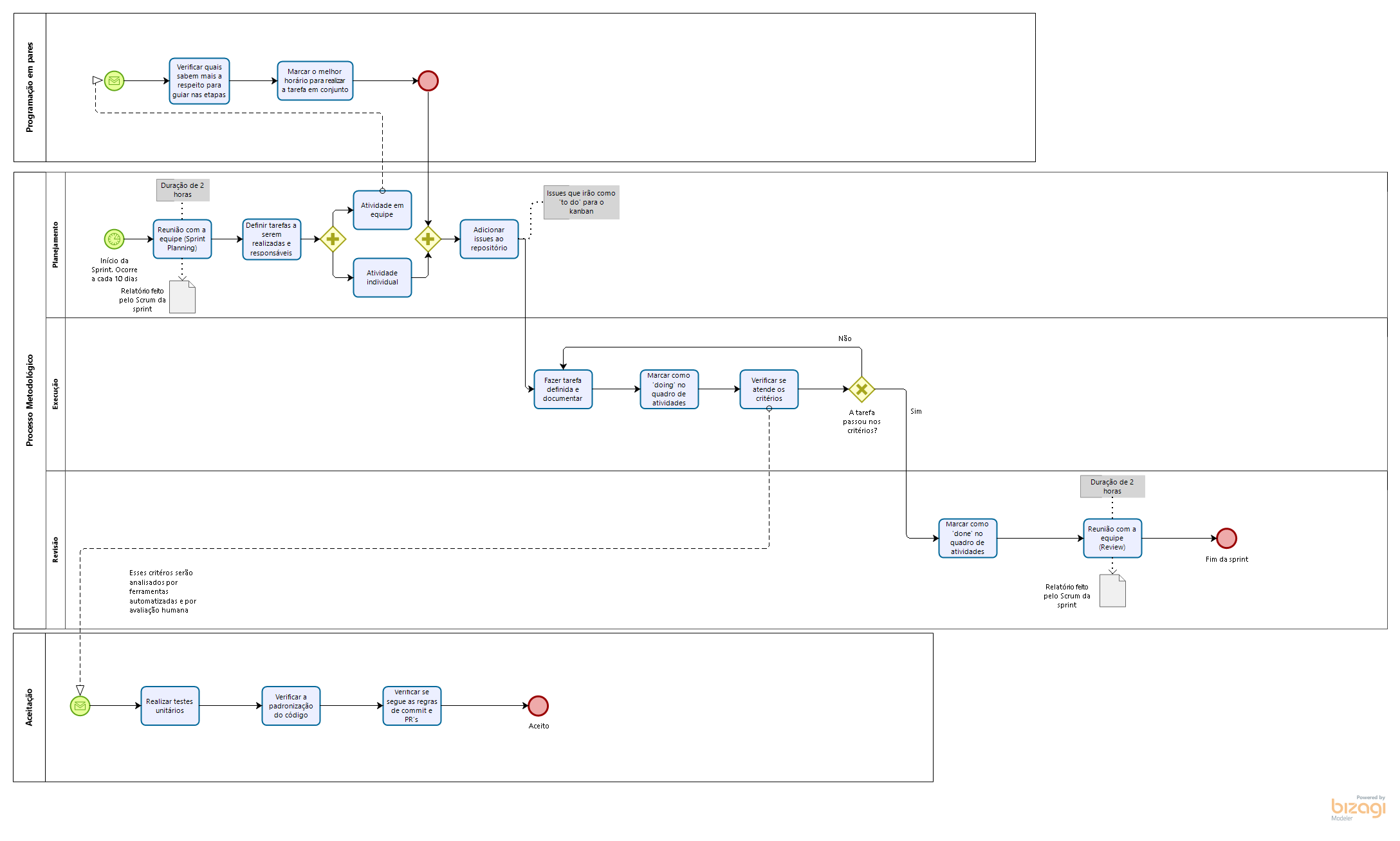Select pool header 'Processo Metodológico'
Screen dimensions: 1400x841
(30, 400)
